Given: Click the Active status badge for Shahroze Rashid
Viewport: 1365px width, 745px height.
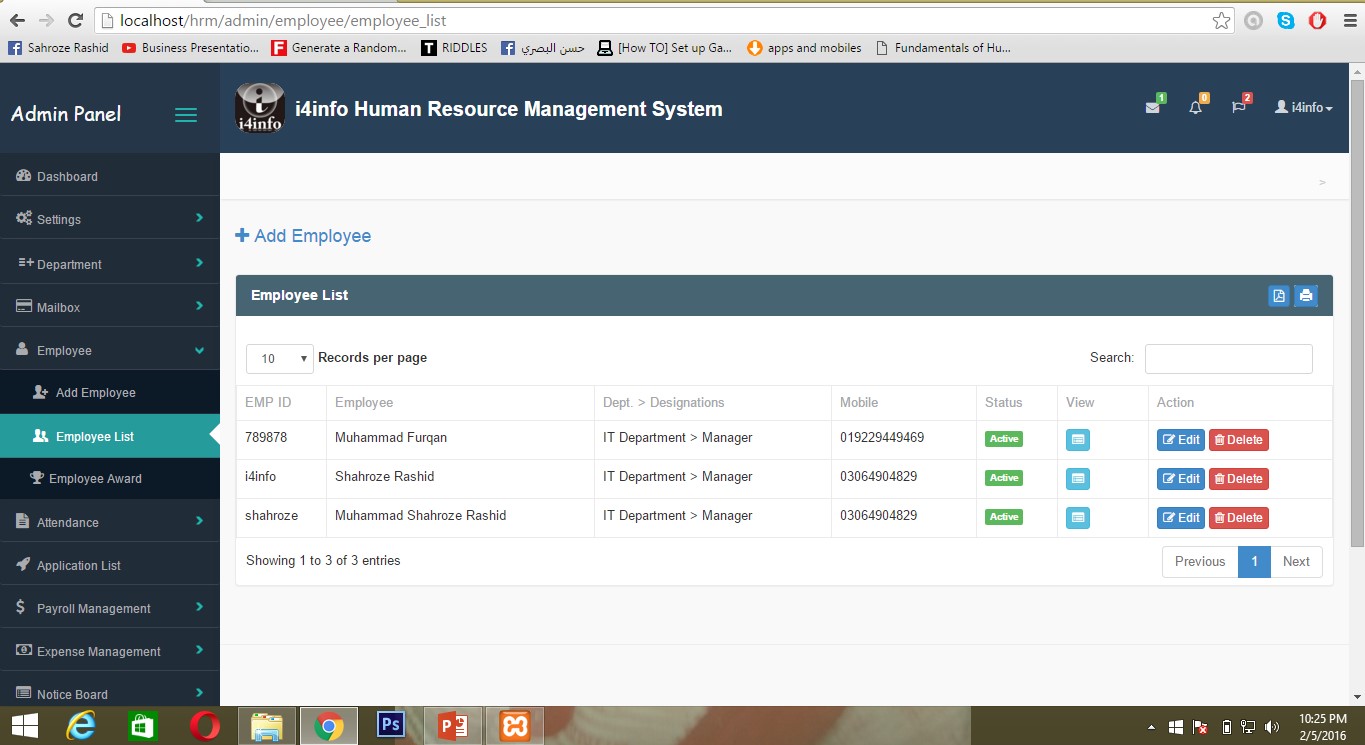Looking at the screenshot, I should [1003, 478].
